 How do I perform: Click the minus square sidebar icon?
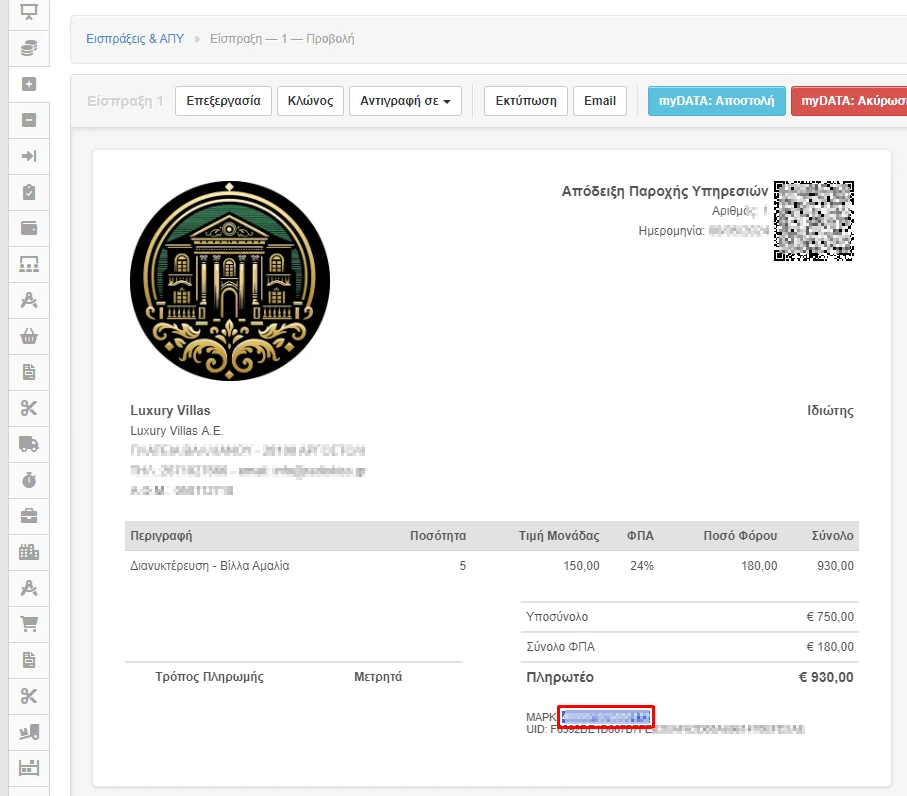pyautogui.click(x=29, y=120)
